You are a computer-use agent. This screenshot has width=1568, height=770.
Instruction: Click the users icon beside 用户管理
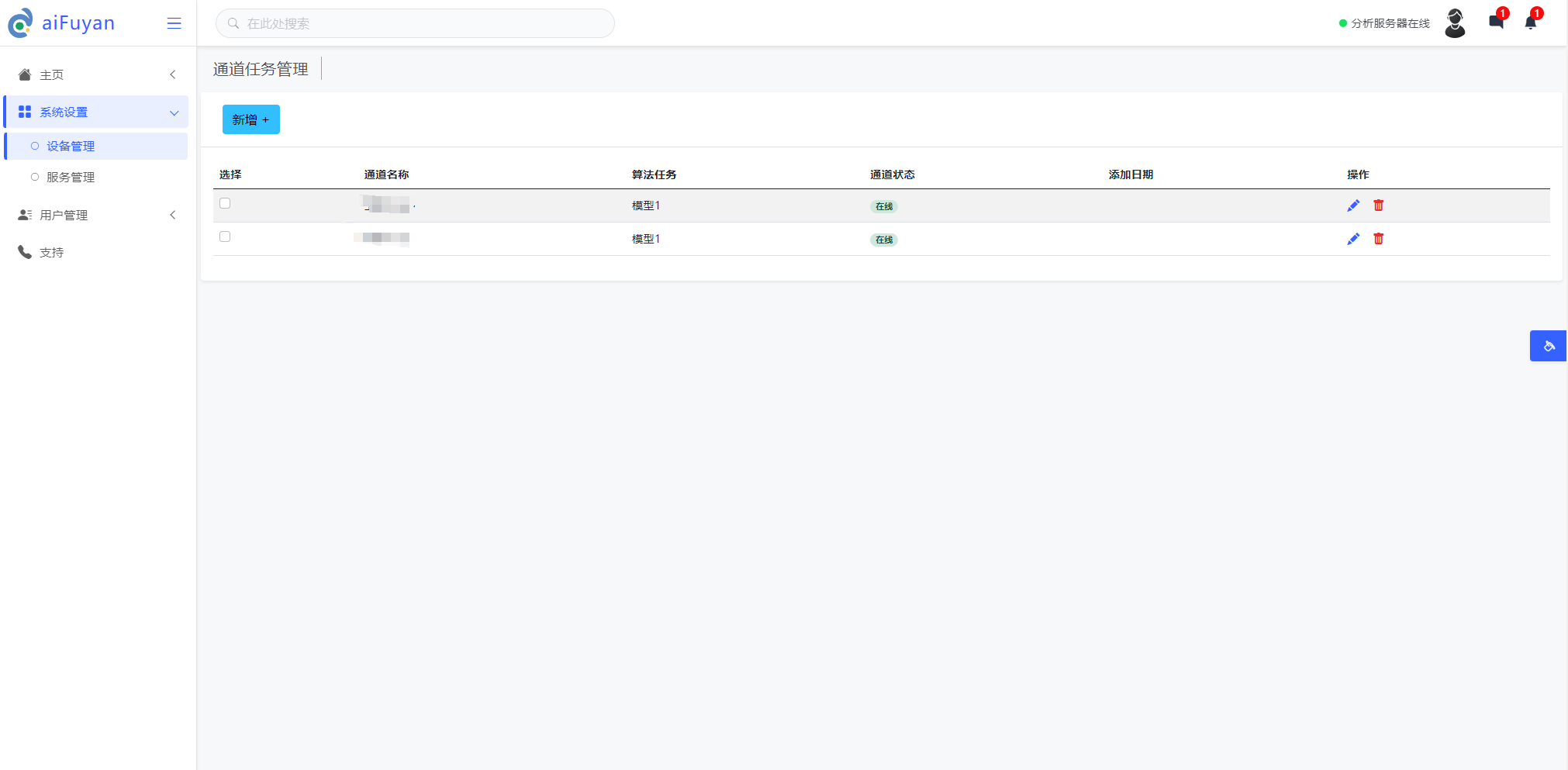pyautogui.click(x=25, y=215)
